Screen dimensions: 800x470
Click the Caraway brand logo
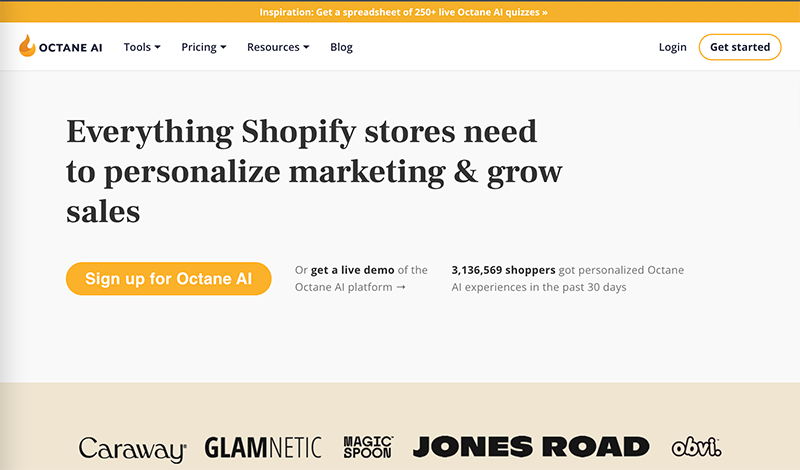point(133,448)
